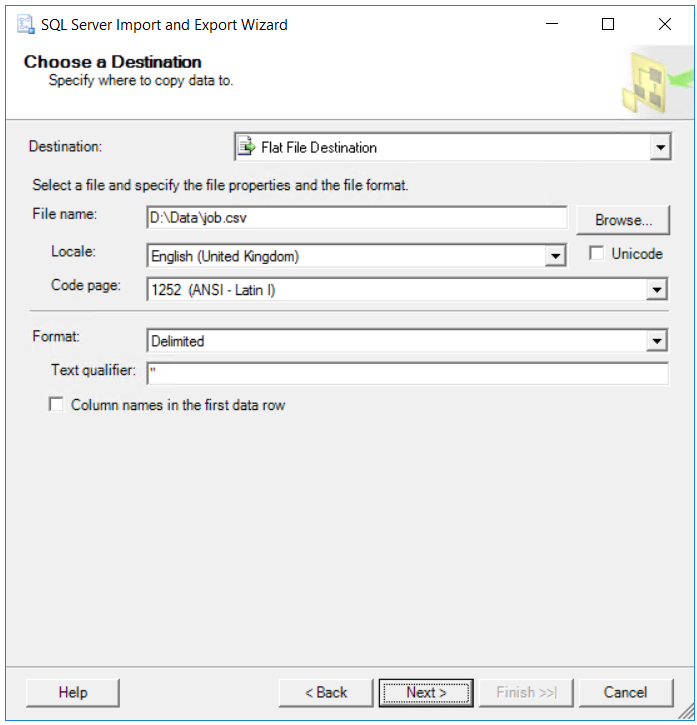
Task: Click the Code page label
Action: 86,286
